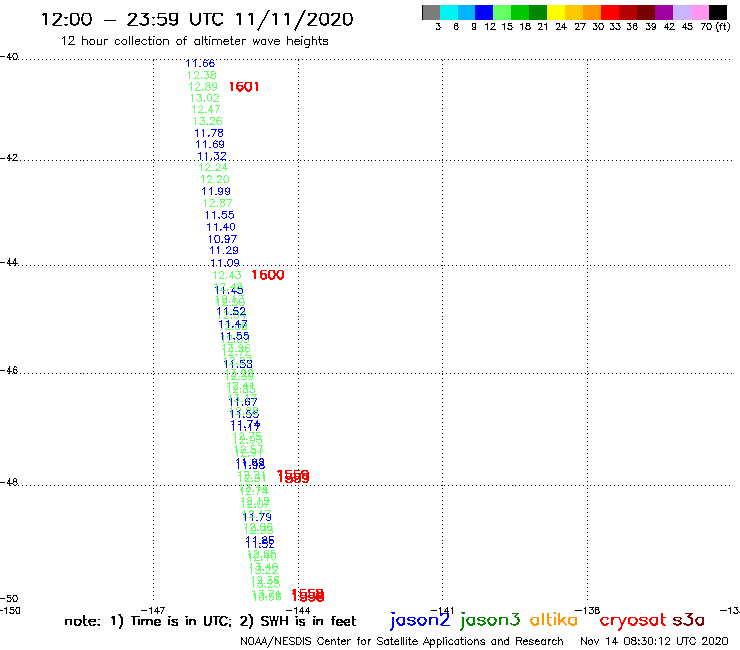Click the note about UTC time and SWH feet
740x650 pixels.
210,621
